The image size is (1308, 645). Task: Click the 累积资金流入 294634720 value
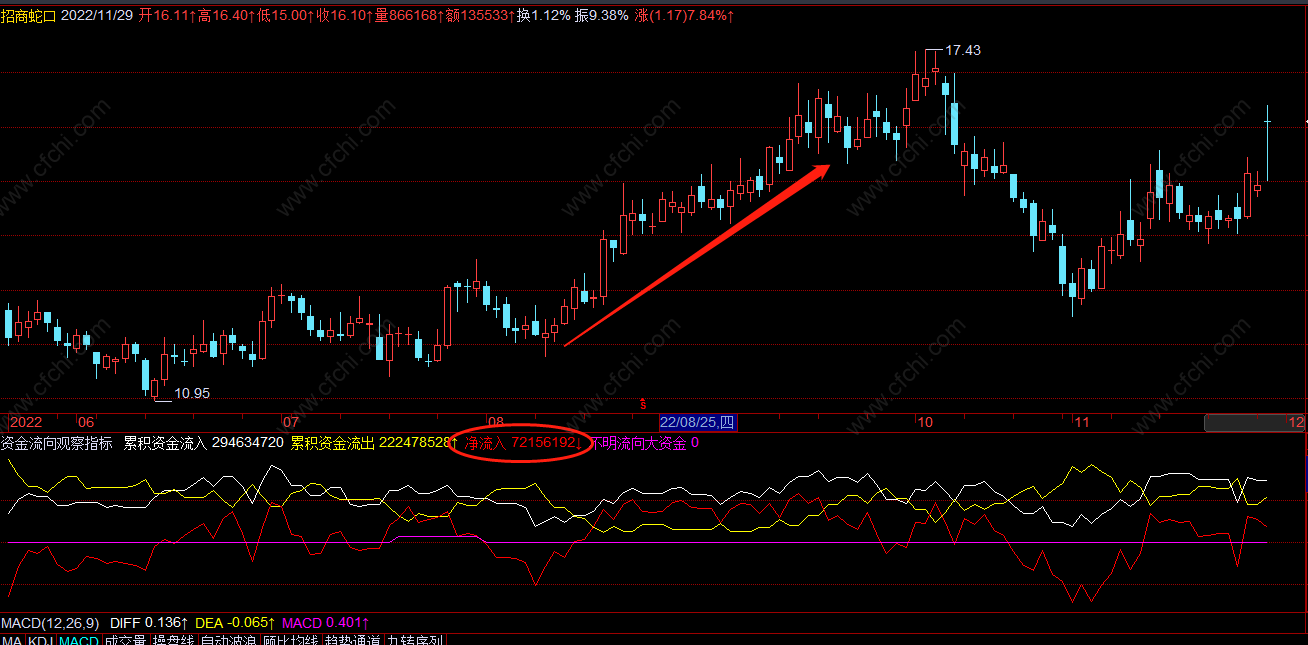click(x=203, y=443)
